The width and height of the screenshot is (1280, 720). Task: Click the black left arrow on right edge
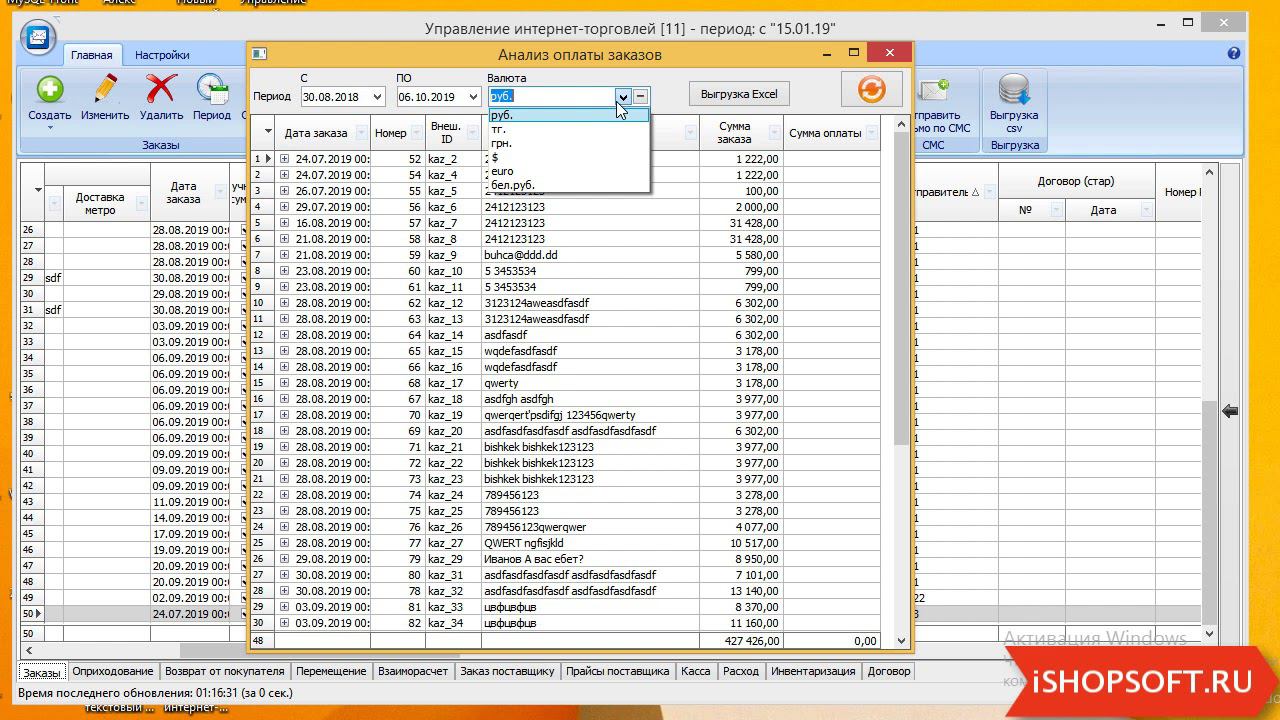1230,411
